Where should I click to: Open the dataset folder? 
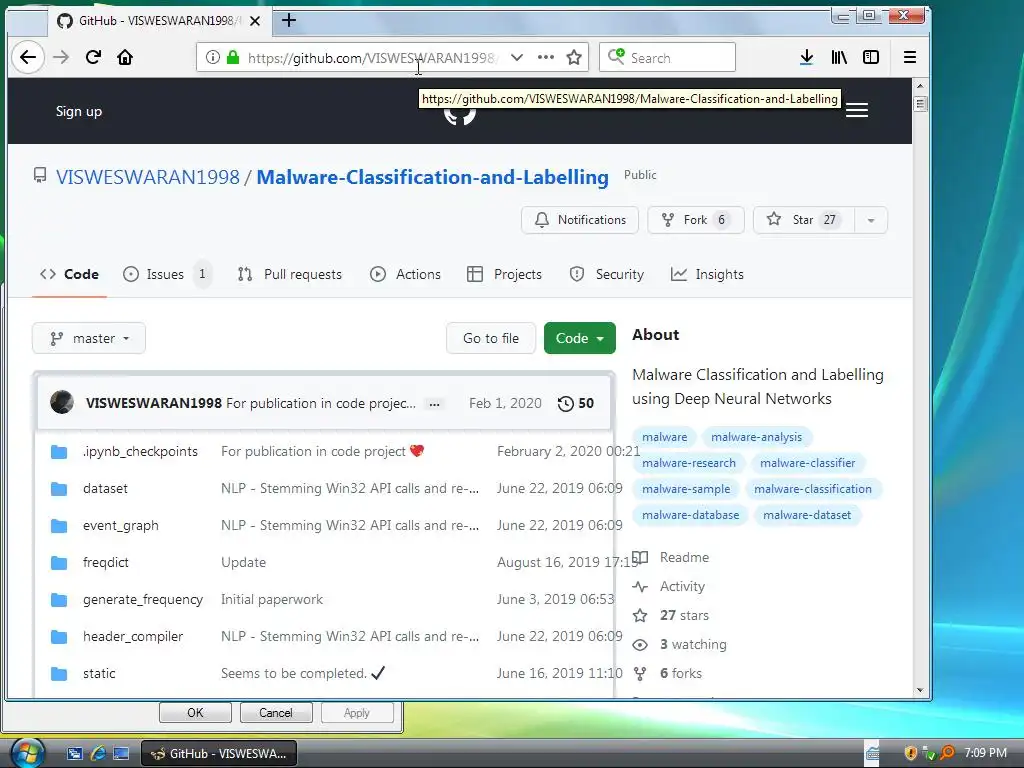pos(105,488)
